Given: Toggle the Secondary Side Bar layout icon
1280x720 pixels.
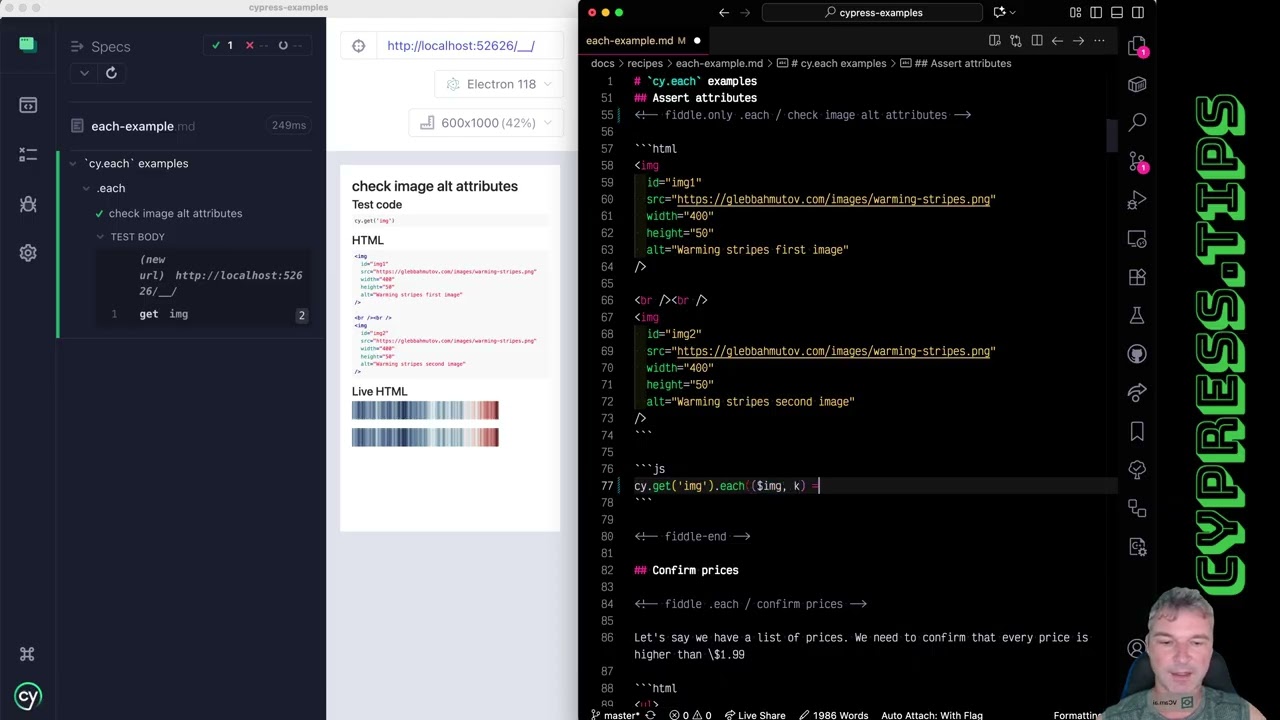Looking at the screenshot, I should (x=1139, y=12).
